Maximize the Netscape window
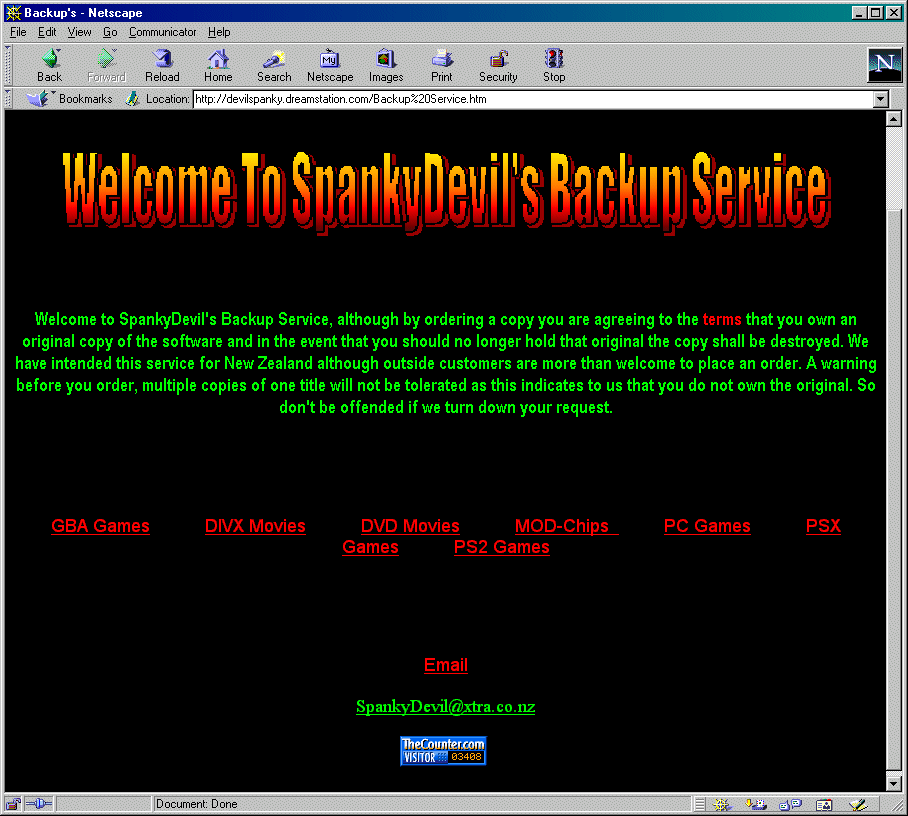Image resolution: width=908 pixels, height=816 pixels. point(876,13)
